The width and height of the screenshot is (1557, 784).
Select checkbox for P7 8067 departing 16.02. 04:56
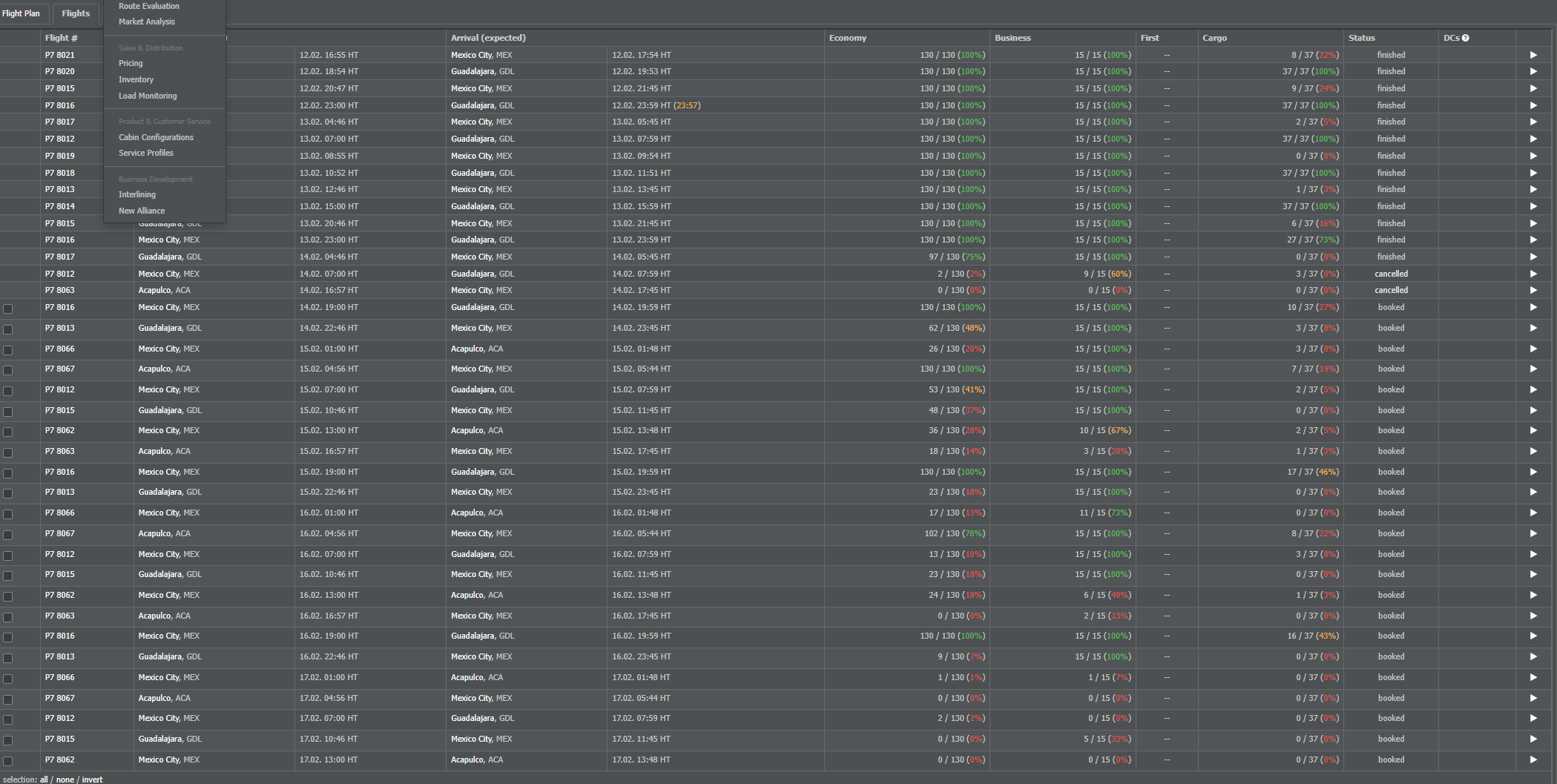(8, 535)
